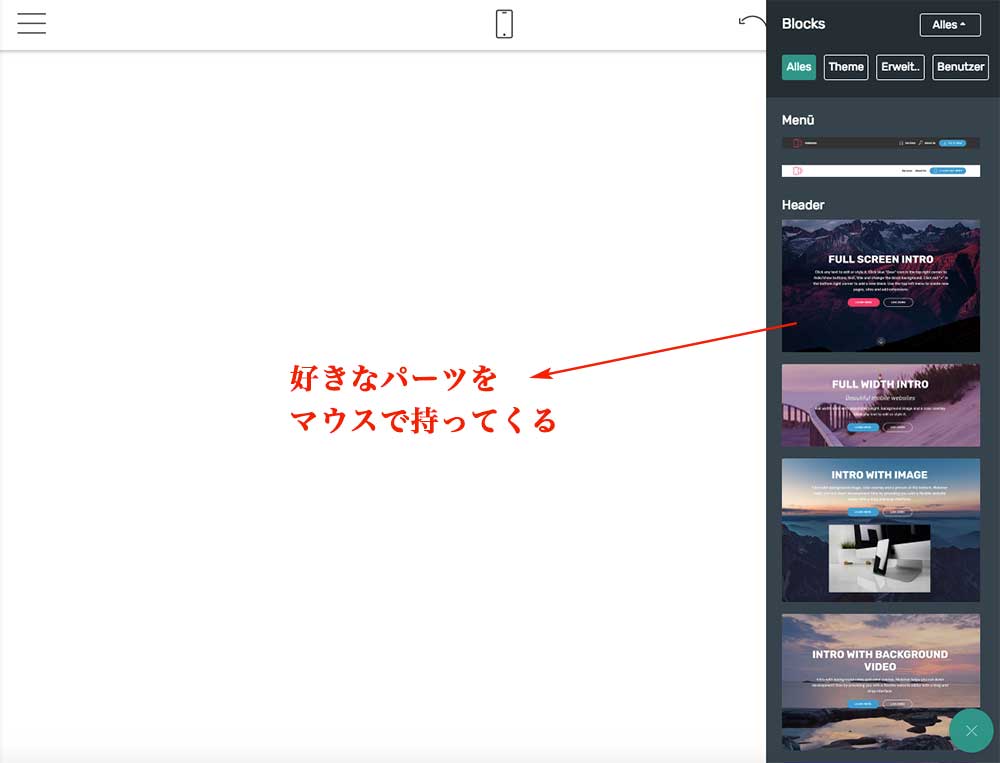Image resolution: width=1000 pixels, height=763 pixels.
Task: Click the red pill button in Full Screen Intro
Action: [x=863, y=302]
